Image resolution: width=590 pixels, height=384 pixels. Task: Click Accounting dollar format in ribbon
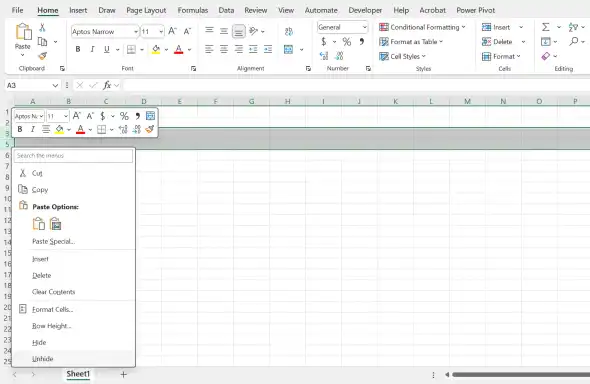(324, 42)
